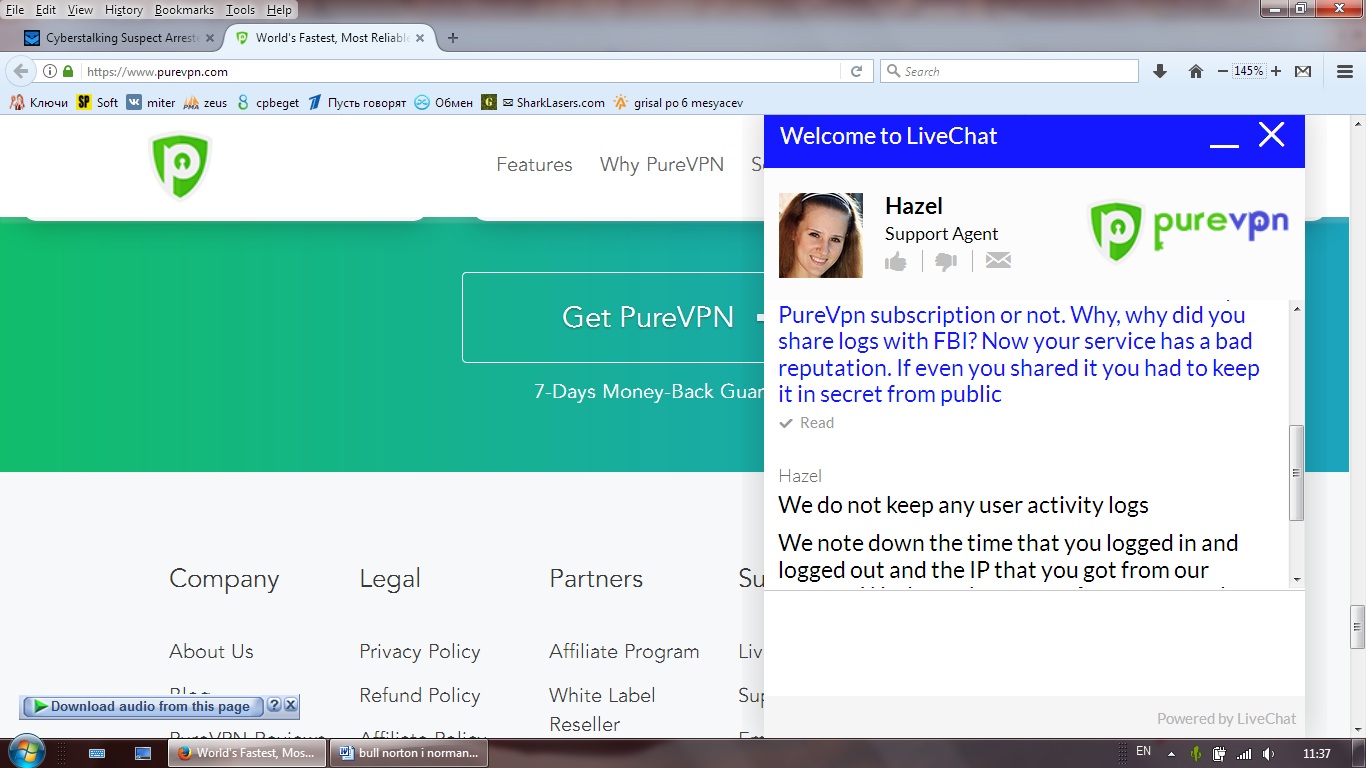Click the PureVPN shield logo in site header
This screenshot has width=1366, height=768.
[x=180, y=166]
